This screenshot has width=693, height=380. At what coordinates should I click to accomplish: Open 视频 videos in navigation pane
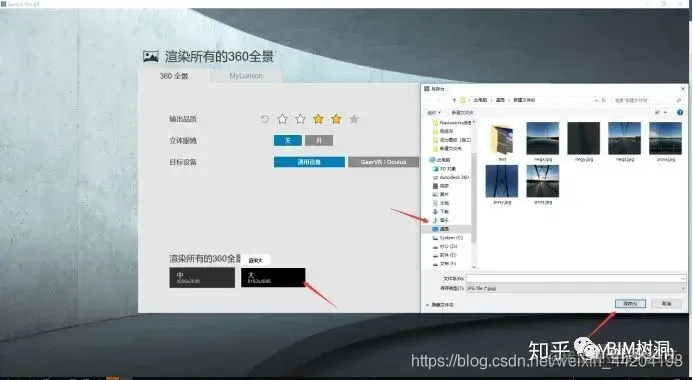(x=441, y=186)
